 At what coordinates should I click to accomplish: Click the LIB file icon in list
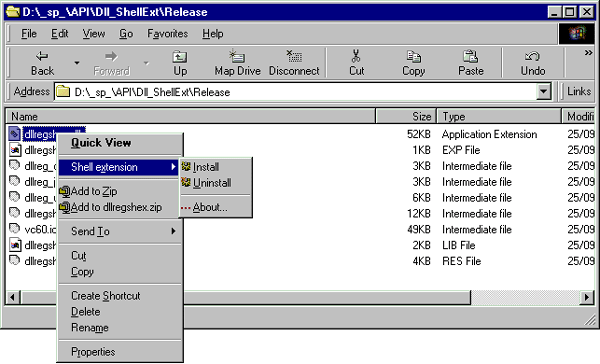pyautogui.click(x=15, y=245)
